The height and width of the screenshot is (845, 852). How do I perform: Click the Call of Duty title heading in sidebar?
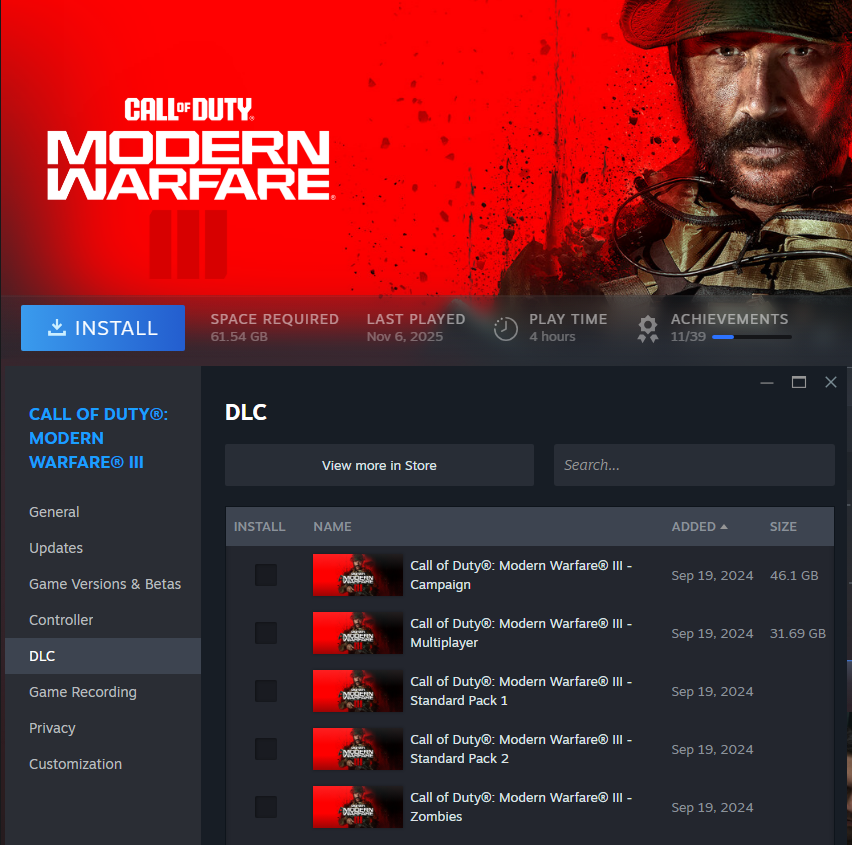(98, 438)
